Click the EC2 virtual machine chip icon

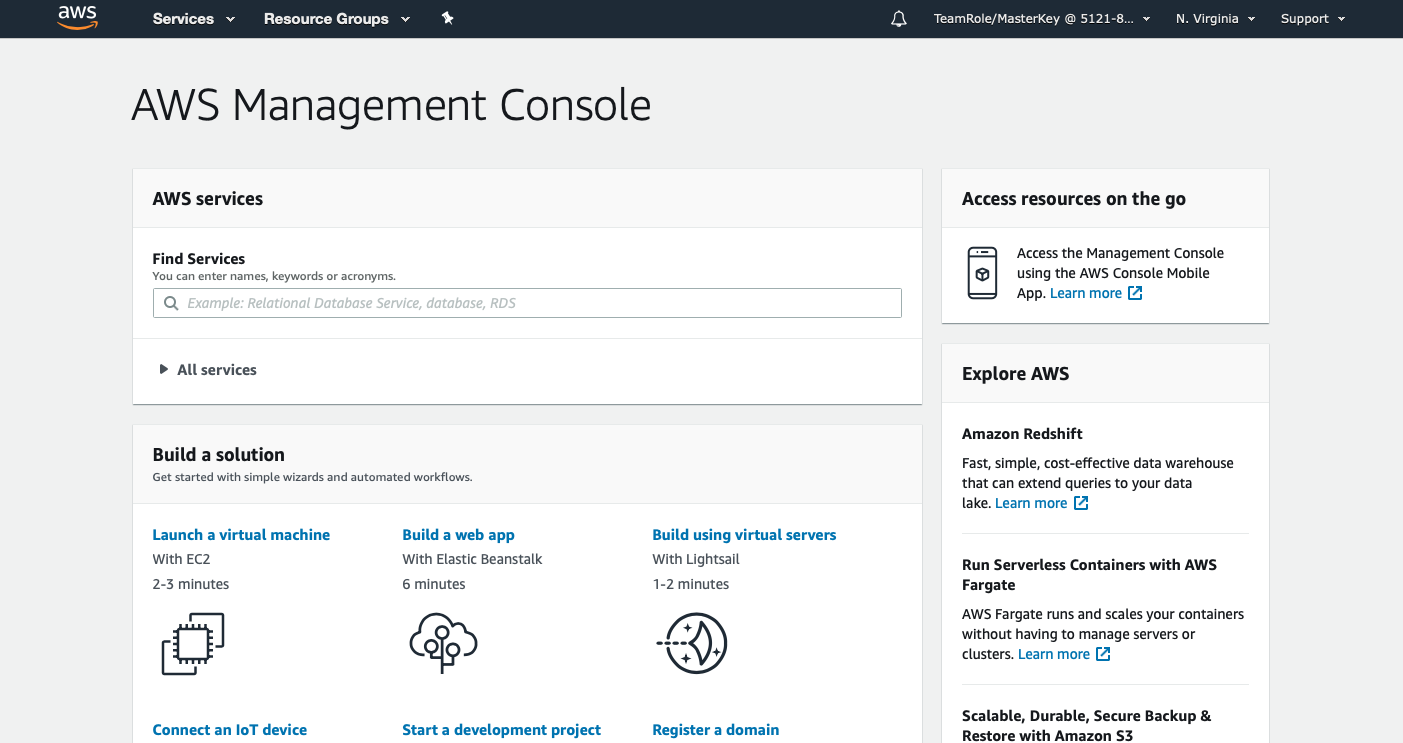tap(193, 643)
